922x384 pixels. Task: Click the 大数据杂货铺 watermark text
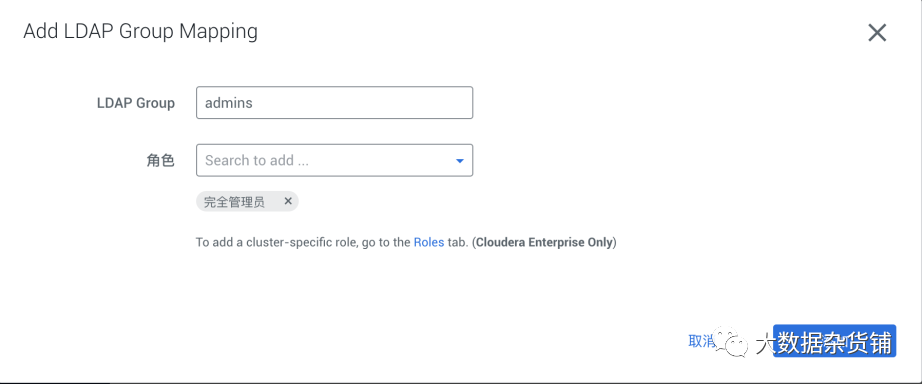coord(824,342)
